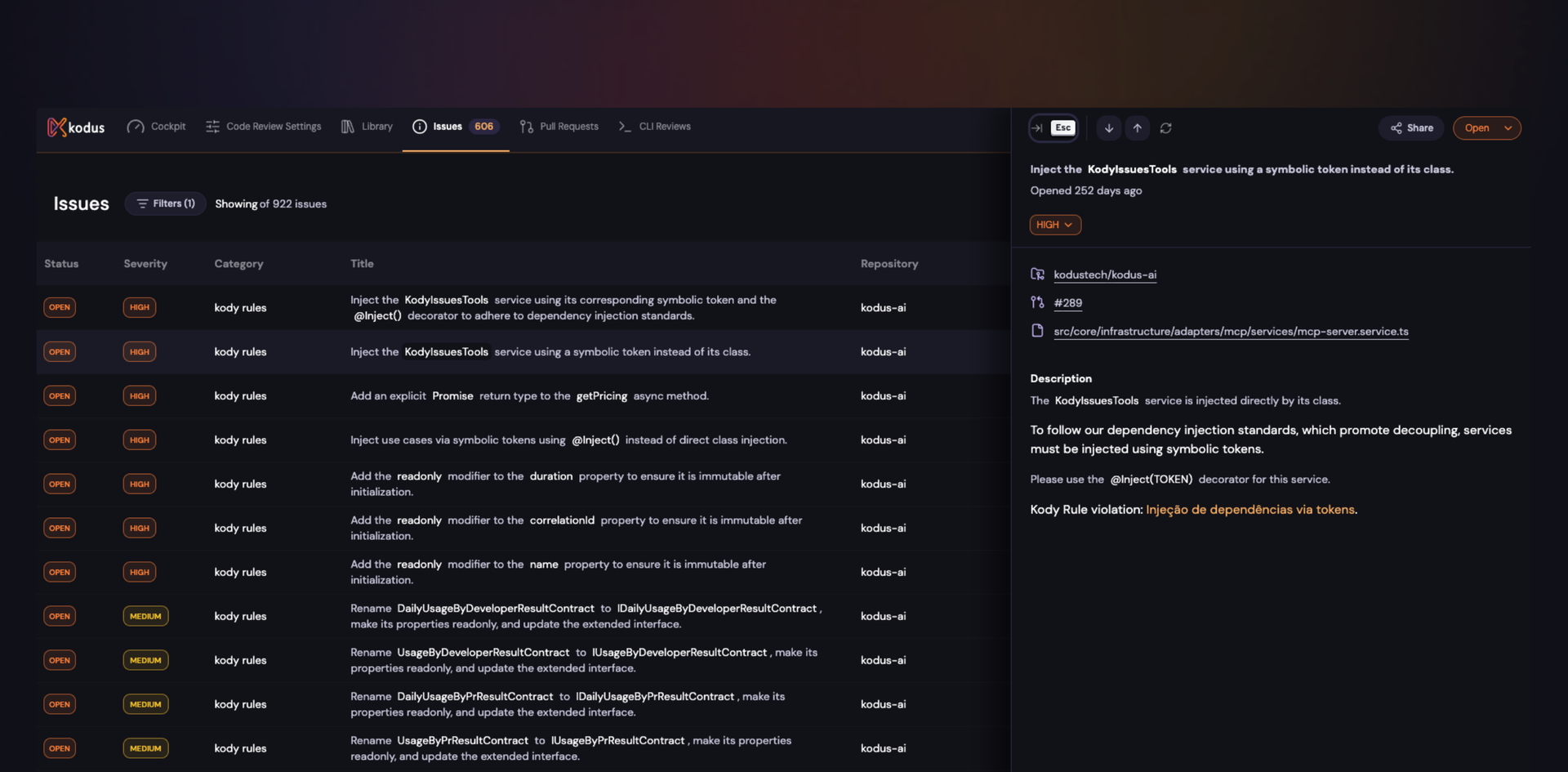Click the Repository column header
The height and width of the screenshot is (772, 1568).
click(x=889, y=264)
